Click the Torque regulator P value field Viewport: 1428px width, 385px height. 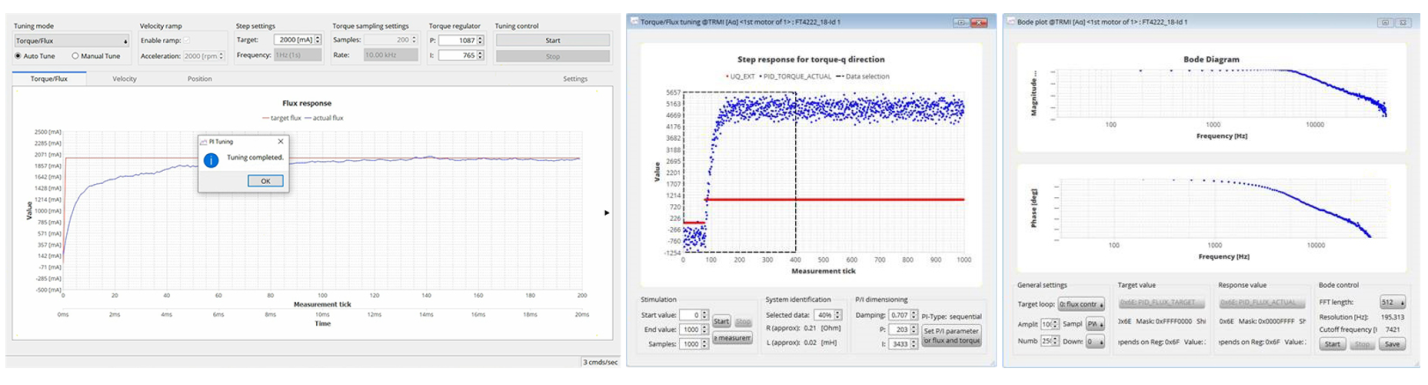(x=461, y=40)
